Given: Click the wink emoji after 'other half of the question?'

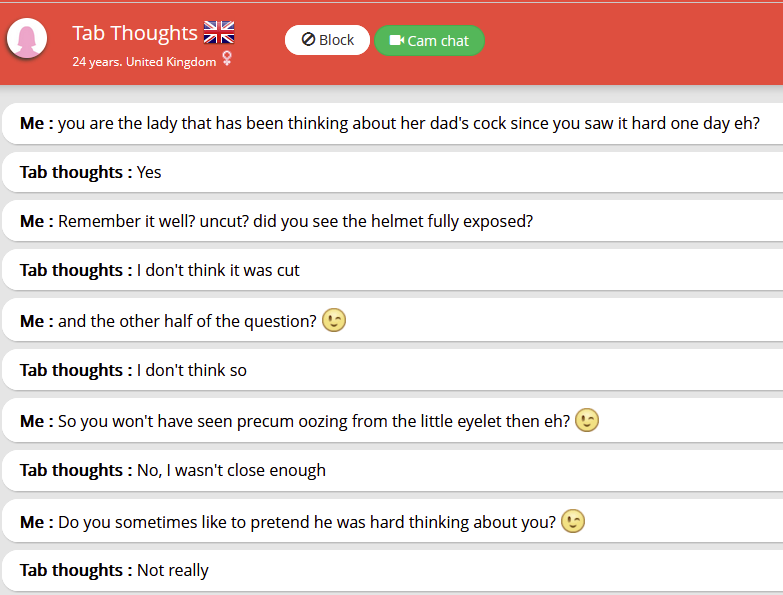Looking at the screenshot, I should coord(334,321).
